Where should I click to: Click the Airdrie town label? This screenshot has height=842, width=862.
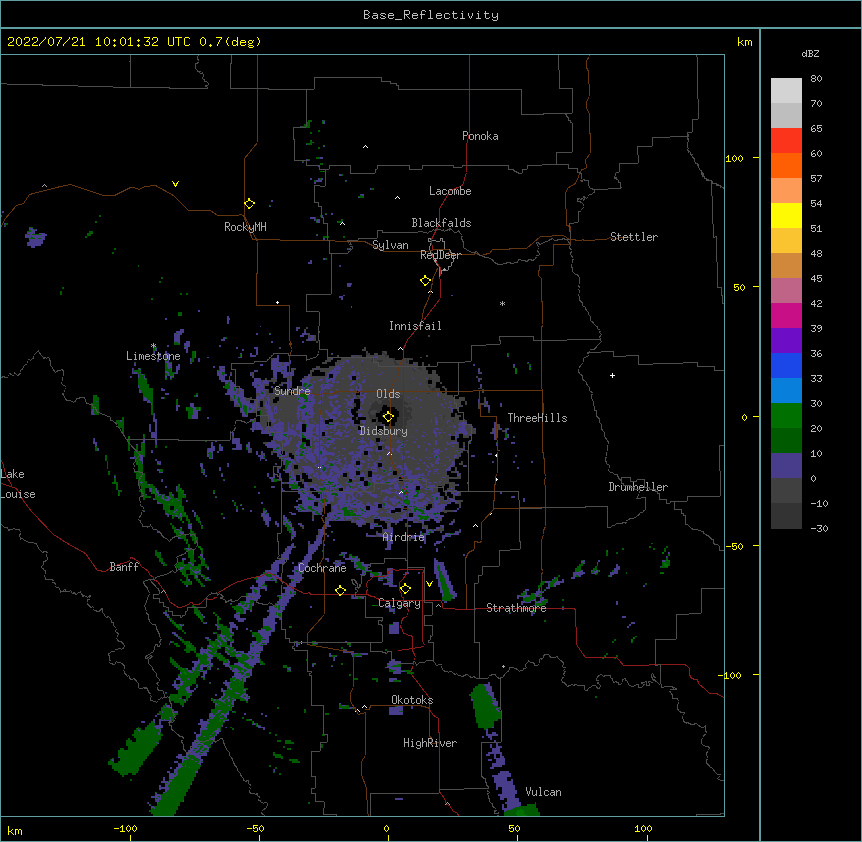pyautogui.click(x=404, y=537)
